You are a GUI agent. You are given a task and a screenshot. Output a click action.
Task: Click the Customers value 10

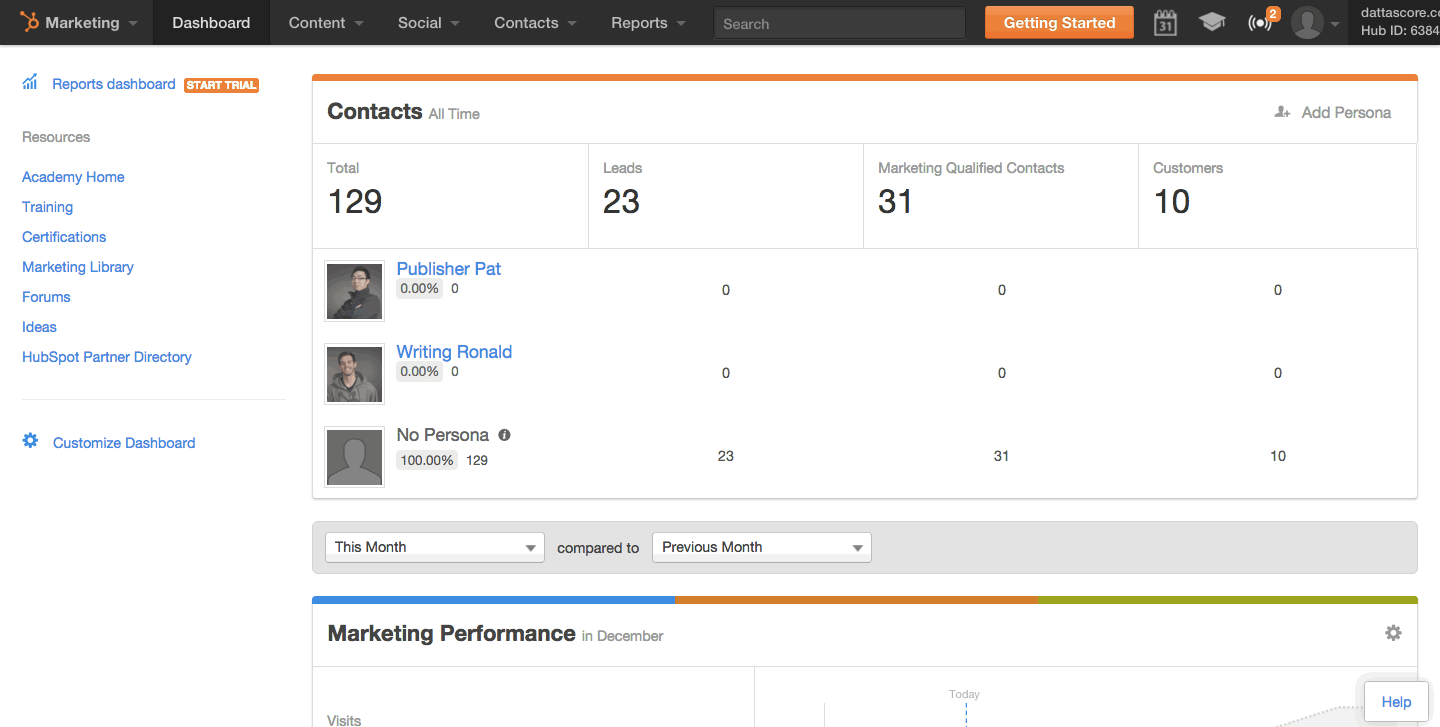click(x=1171, y=202)
